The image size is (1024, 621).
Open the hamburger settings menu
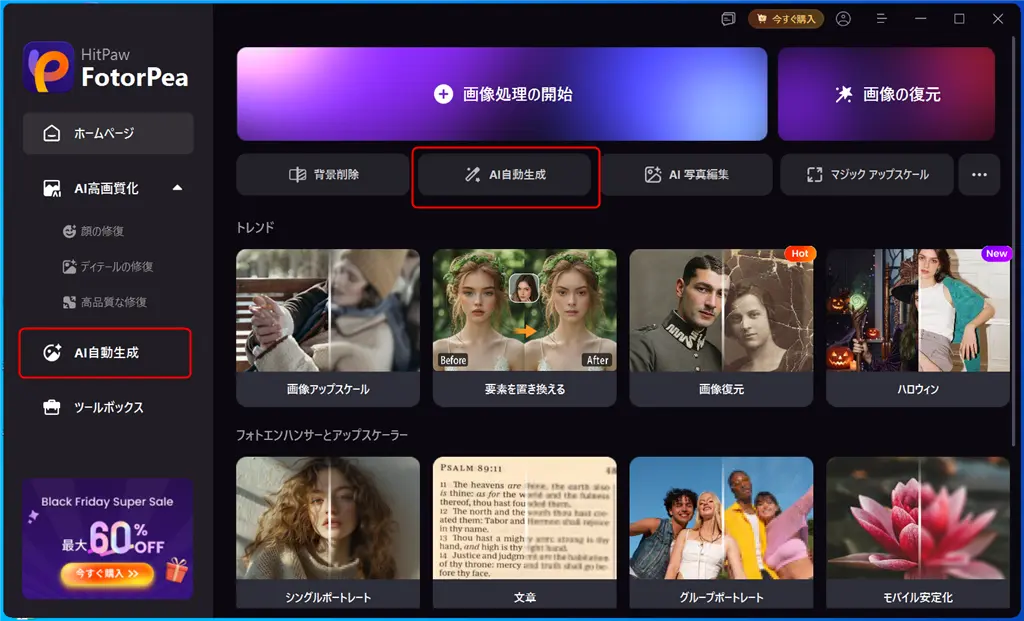coord(881,18)
